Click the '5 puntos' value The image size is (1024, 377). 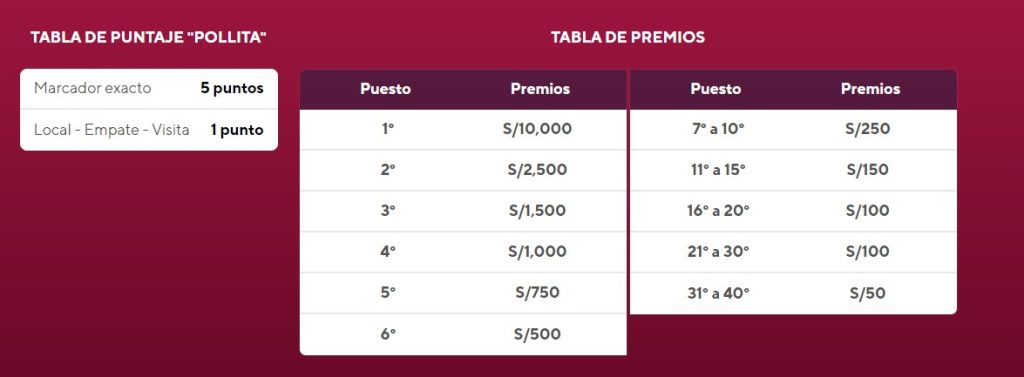click(x=232, y=88)
